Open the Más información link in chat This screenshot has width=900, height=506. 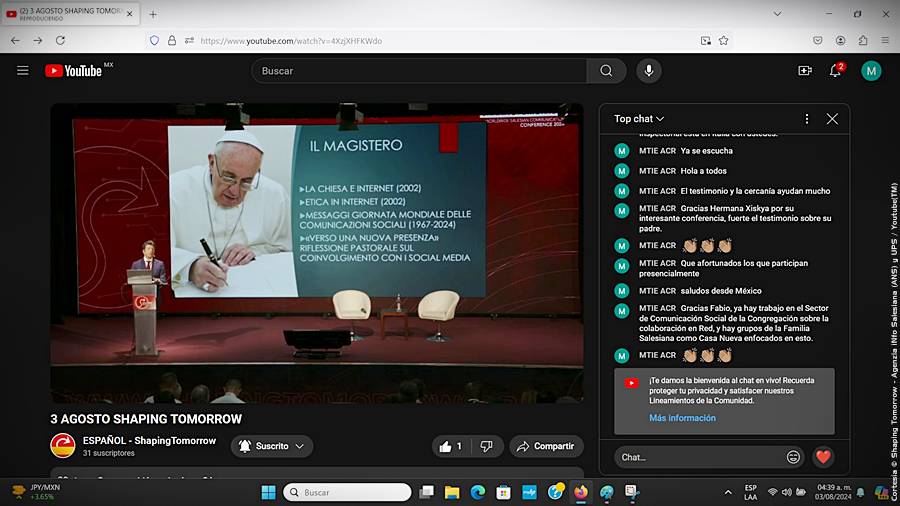(x=682, y=418)
